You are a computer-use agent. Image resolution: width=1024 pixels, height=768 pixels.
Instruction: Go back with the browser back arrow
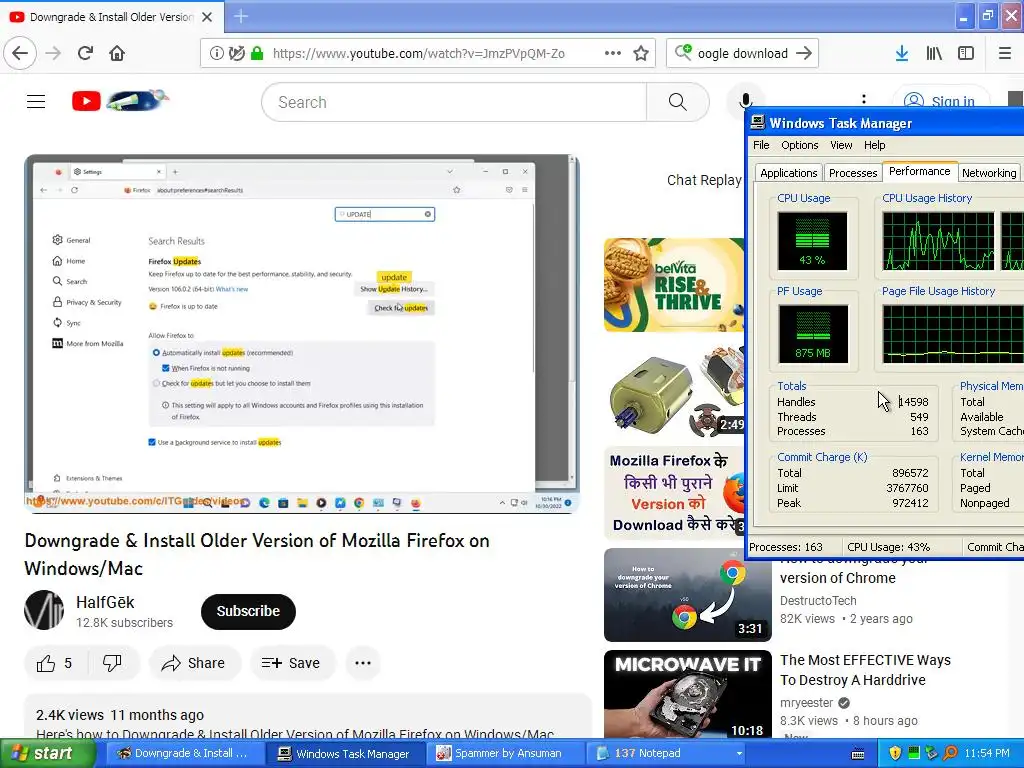(20, 54)
